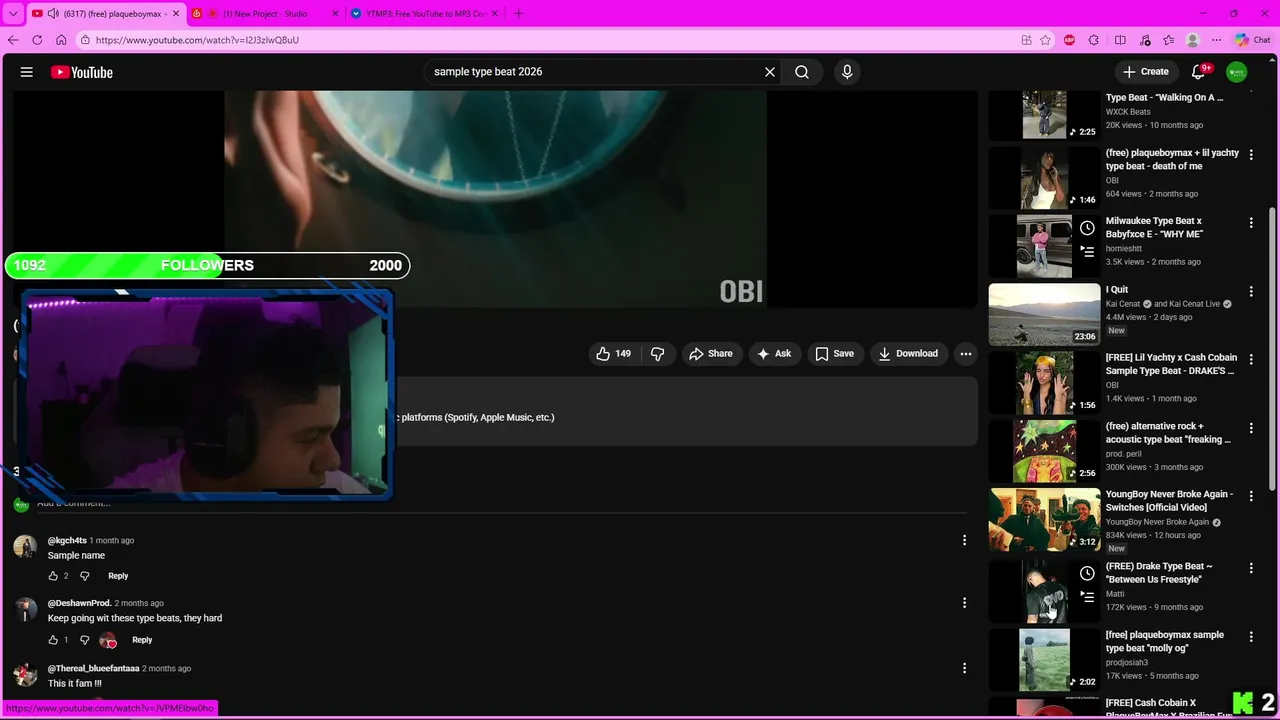Start voice search with microphone

coord(847,72)
